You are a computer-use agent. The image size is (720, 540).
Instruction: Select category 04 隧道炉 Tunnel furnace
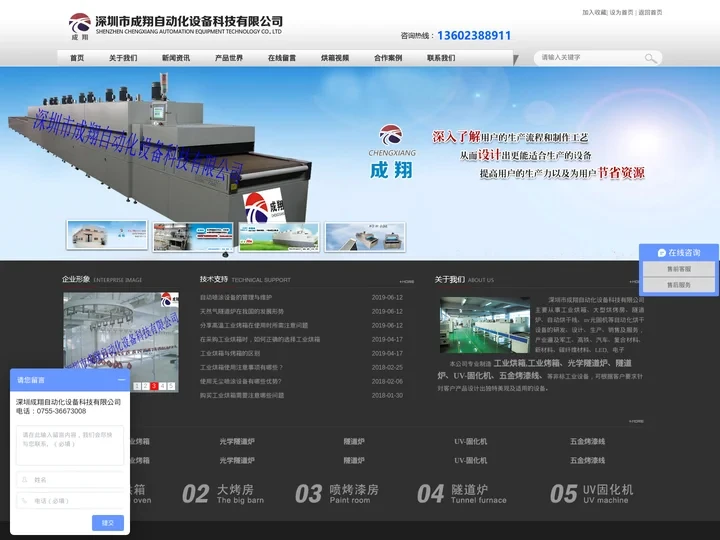(462, 494)
